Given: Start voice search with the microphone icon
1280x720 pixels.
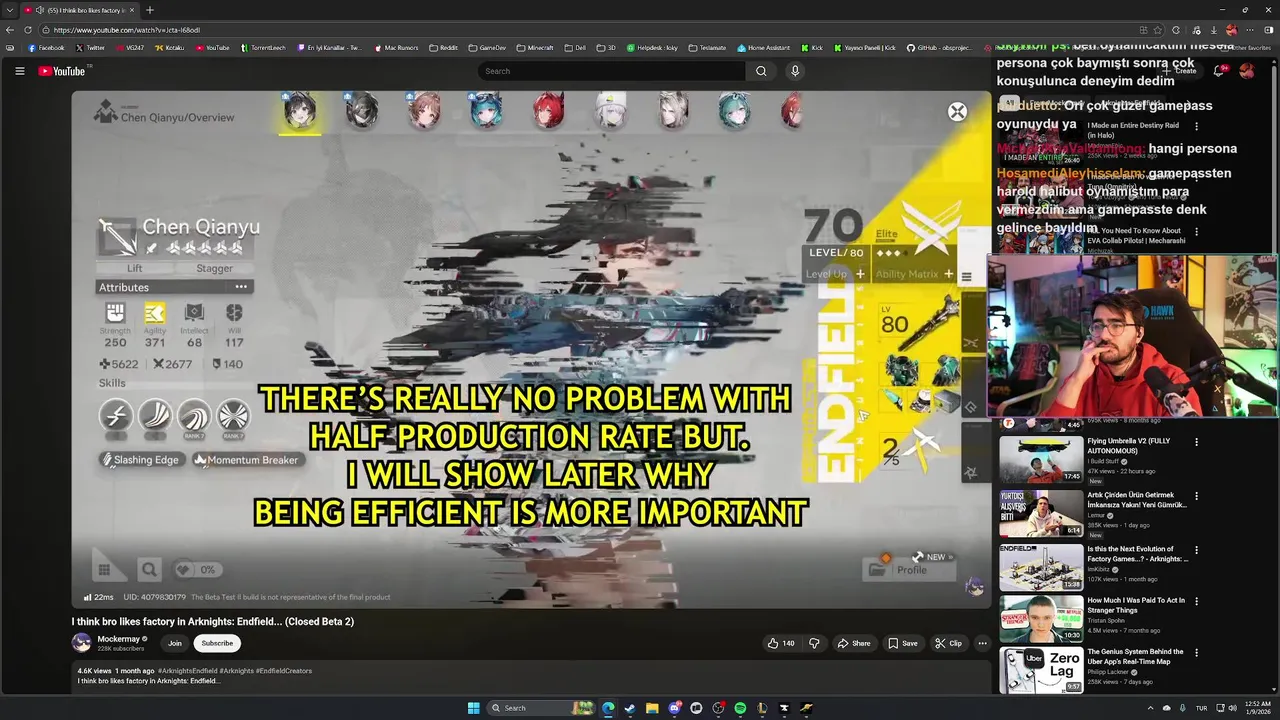Looking at the screenshot, I should pos(795,71).
